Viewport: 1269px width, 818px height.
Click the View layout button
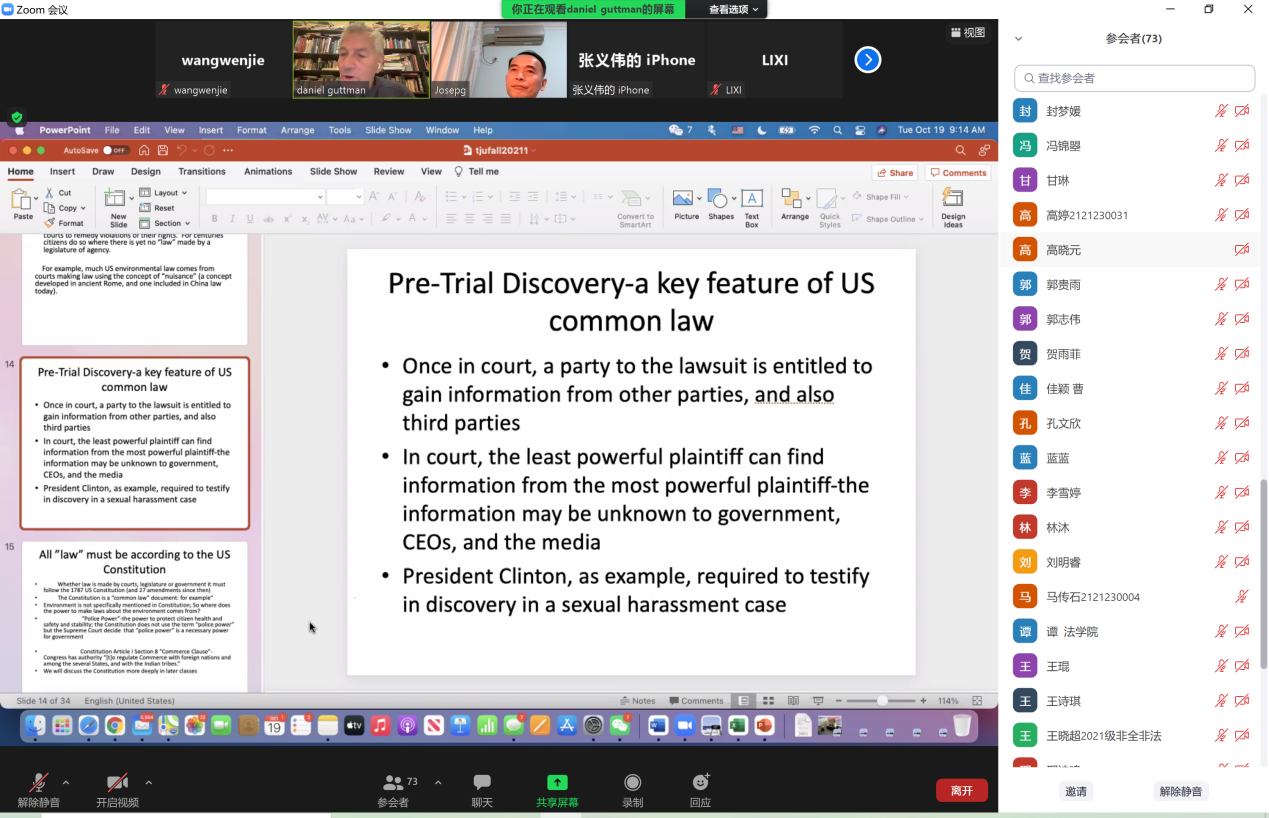[x=968, y=33]
